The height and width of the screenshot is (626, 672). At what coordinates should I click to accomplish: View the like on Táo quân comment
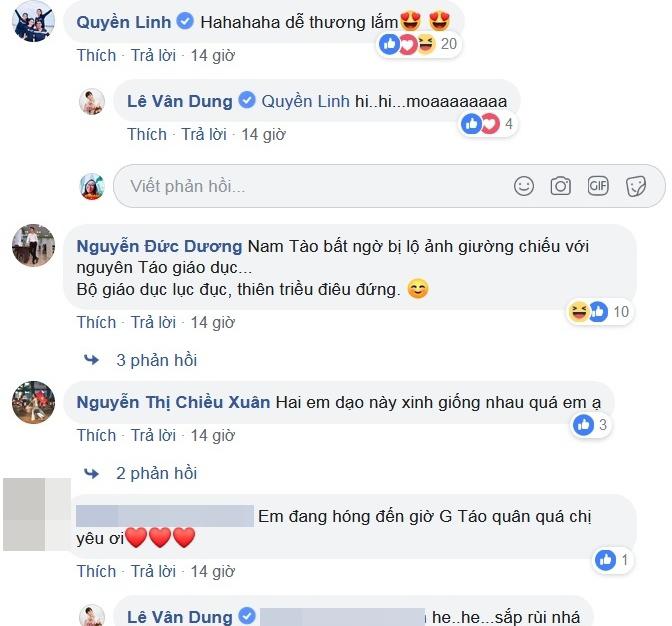point(613,560)
